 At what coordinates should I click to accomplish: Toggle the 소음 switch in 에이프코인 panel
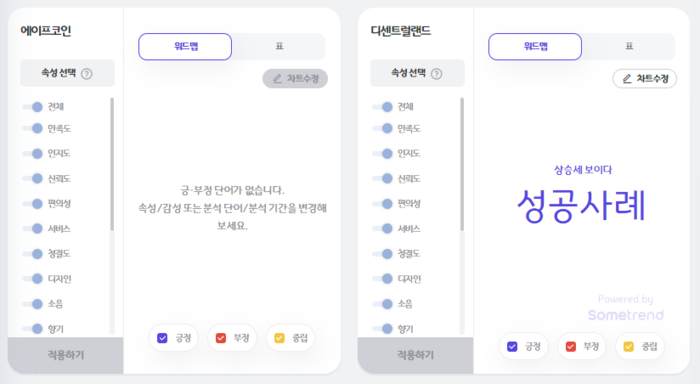33,304
